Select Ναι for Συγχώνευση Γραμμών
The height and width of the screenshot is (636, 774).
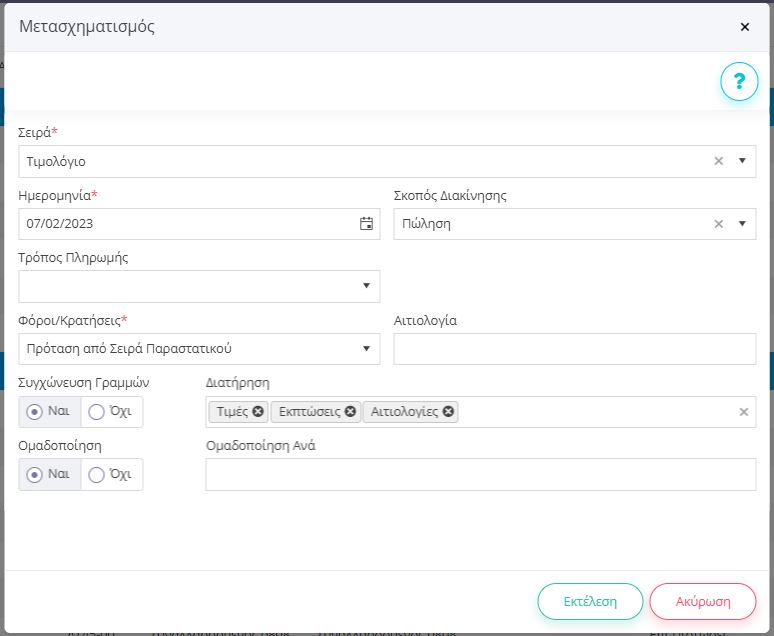point(35,412)
